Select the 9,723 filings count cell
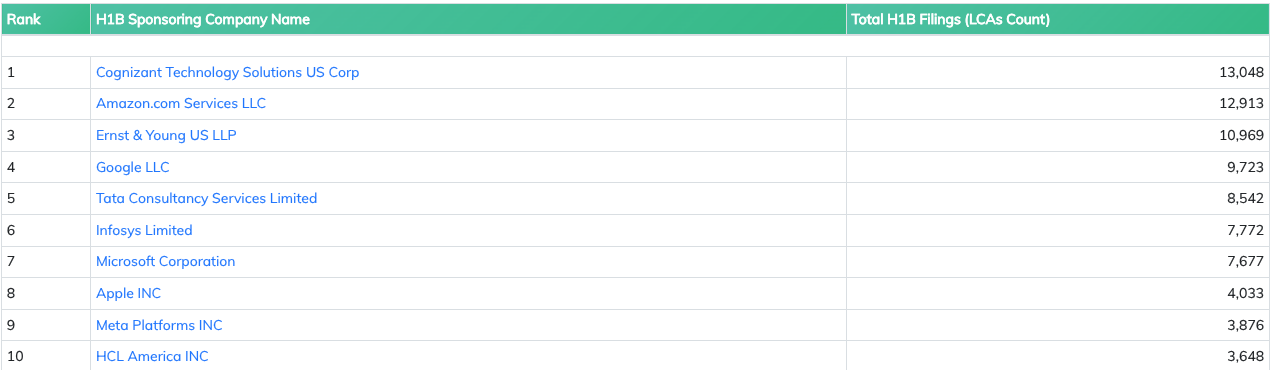1272x370 pixels. point(1058,167)
